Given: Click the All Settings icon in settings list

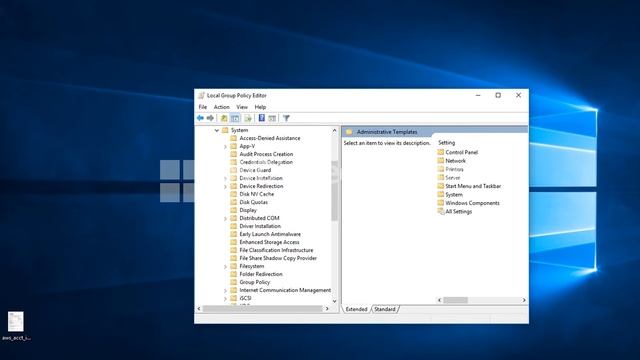Looking at the screenshot, I should [x=440, y=211].
